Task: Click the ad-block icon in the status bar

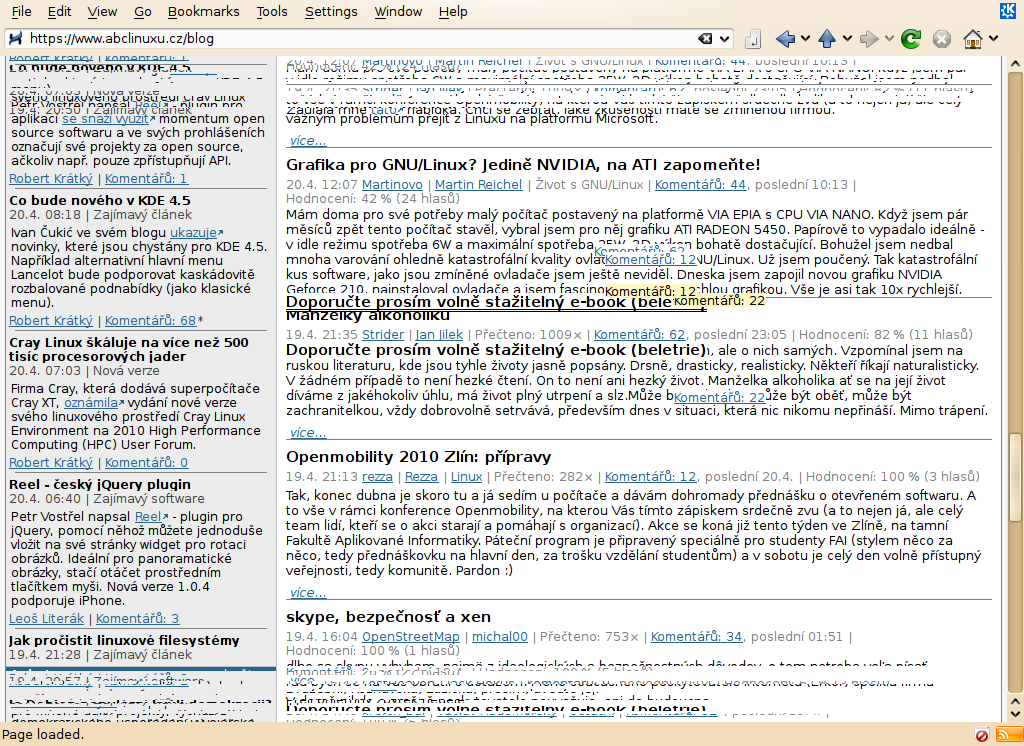Action: tap(982, 735)
